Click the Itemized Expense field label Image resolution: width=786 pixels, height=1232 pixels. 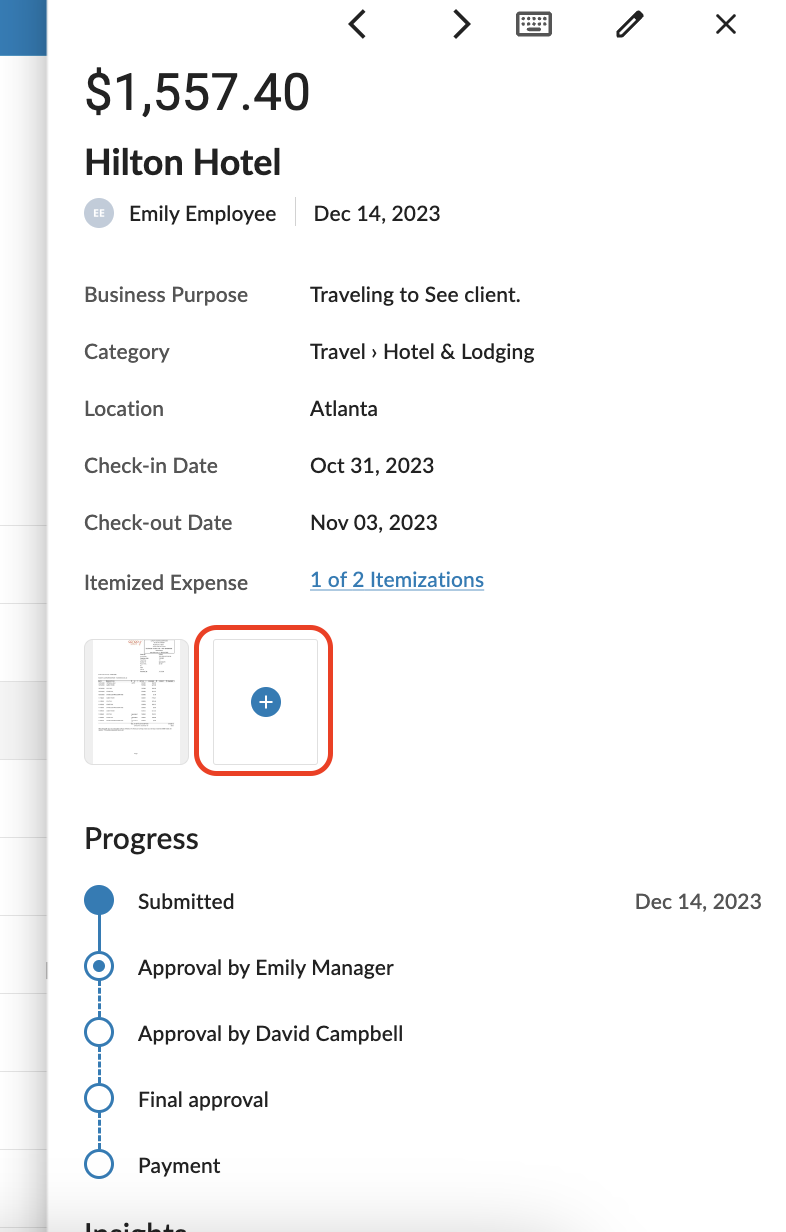(166, 583)
